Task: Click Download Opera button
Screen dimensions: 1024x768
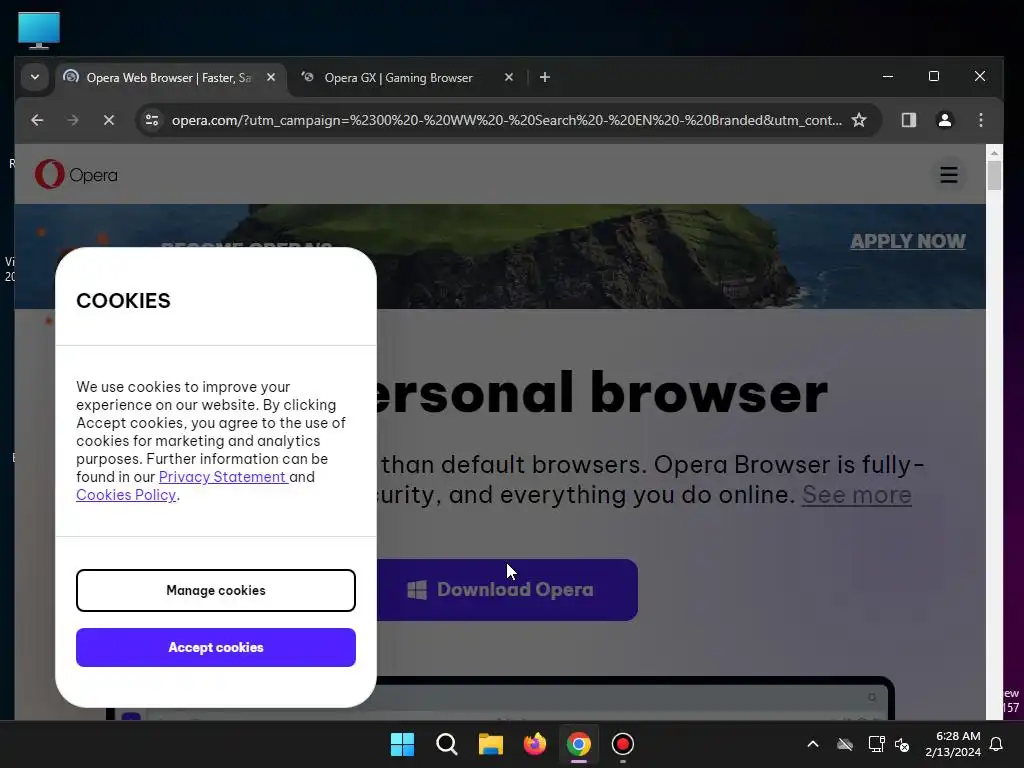Action: click(507, 590)
